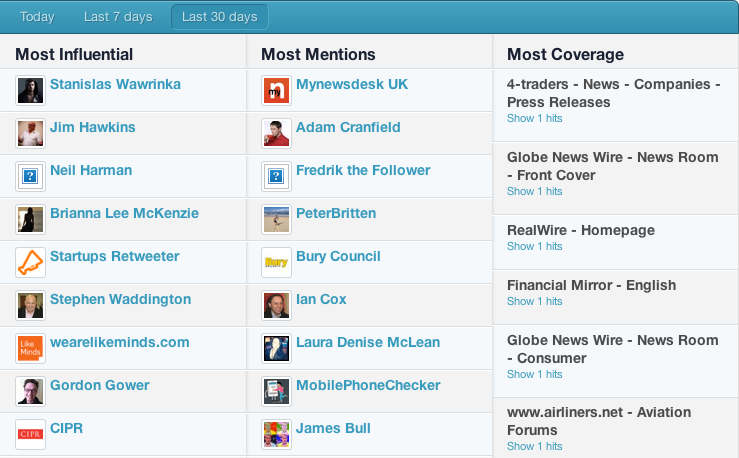Open the Gordon Gower link
Viewport: 739px width, 458px height.
[x=100, y=385]
